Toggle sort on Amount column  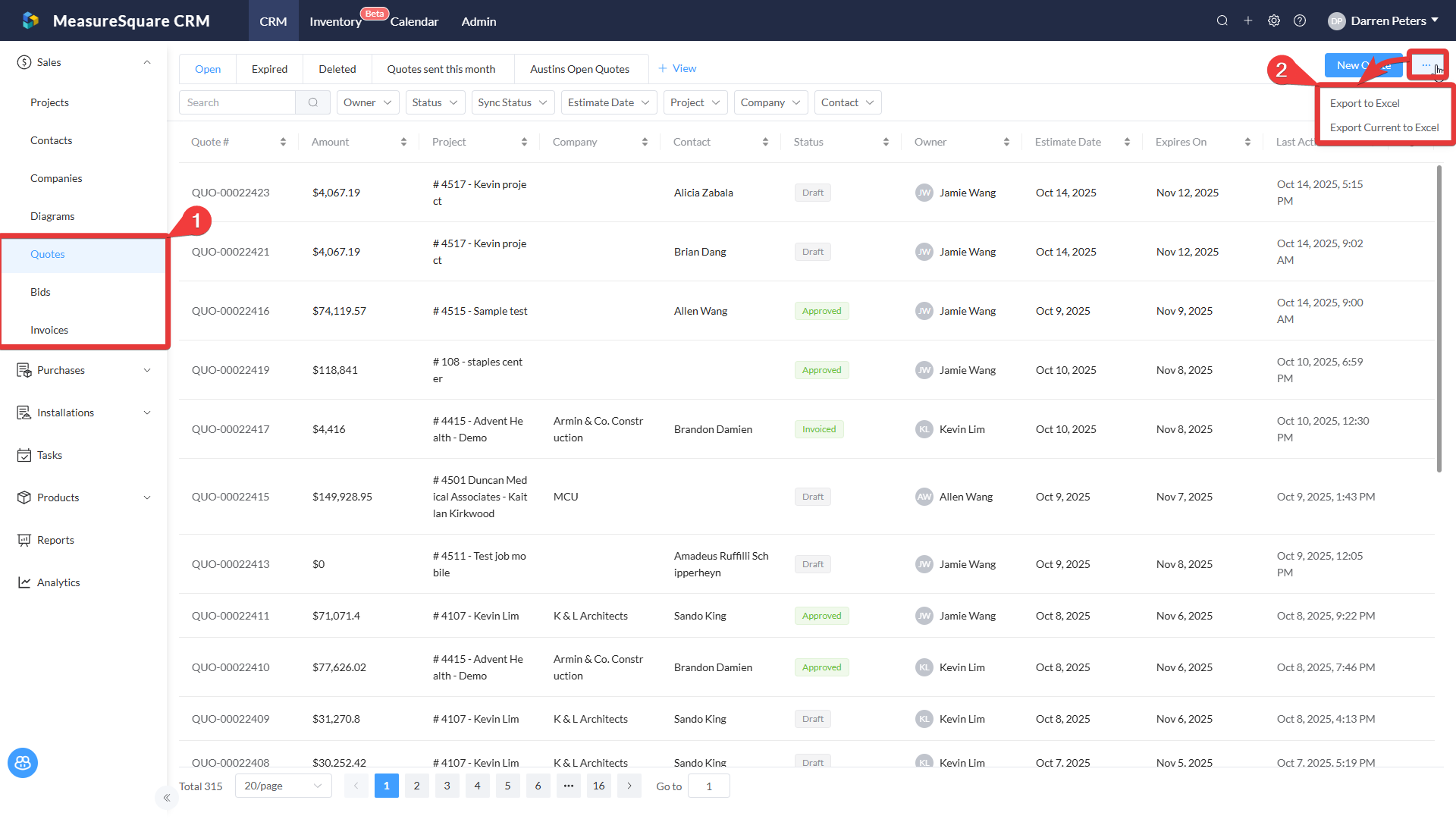(x=403, y=142)
